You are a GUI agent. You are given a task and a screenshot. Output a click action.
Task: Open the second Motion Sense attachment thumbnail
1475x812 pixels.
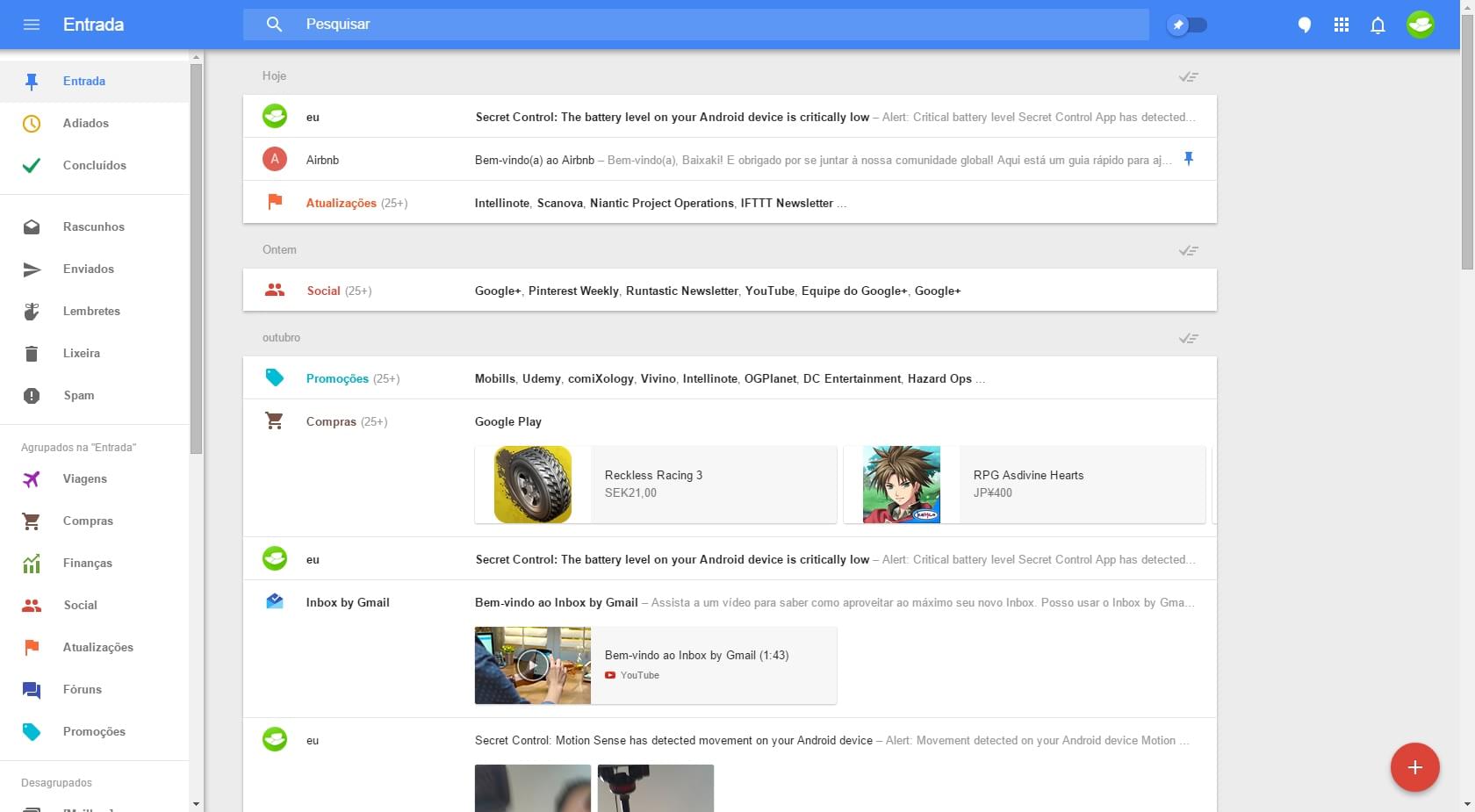point(656,787)
